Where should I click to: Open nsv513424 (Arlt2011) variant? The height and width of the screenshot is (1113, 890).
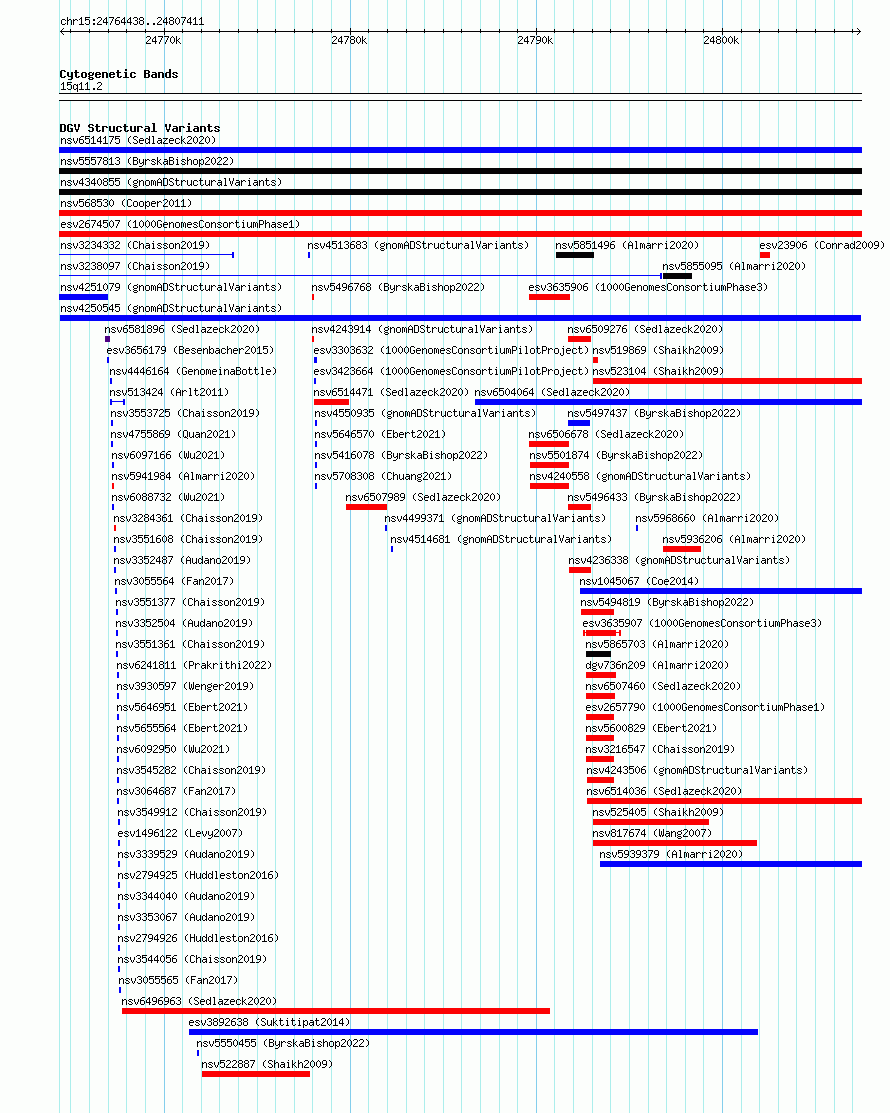169,393
